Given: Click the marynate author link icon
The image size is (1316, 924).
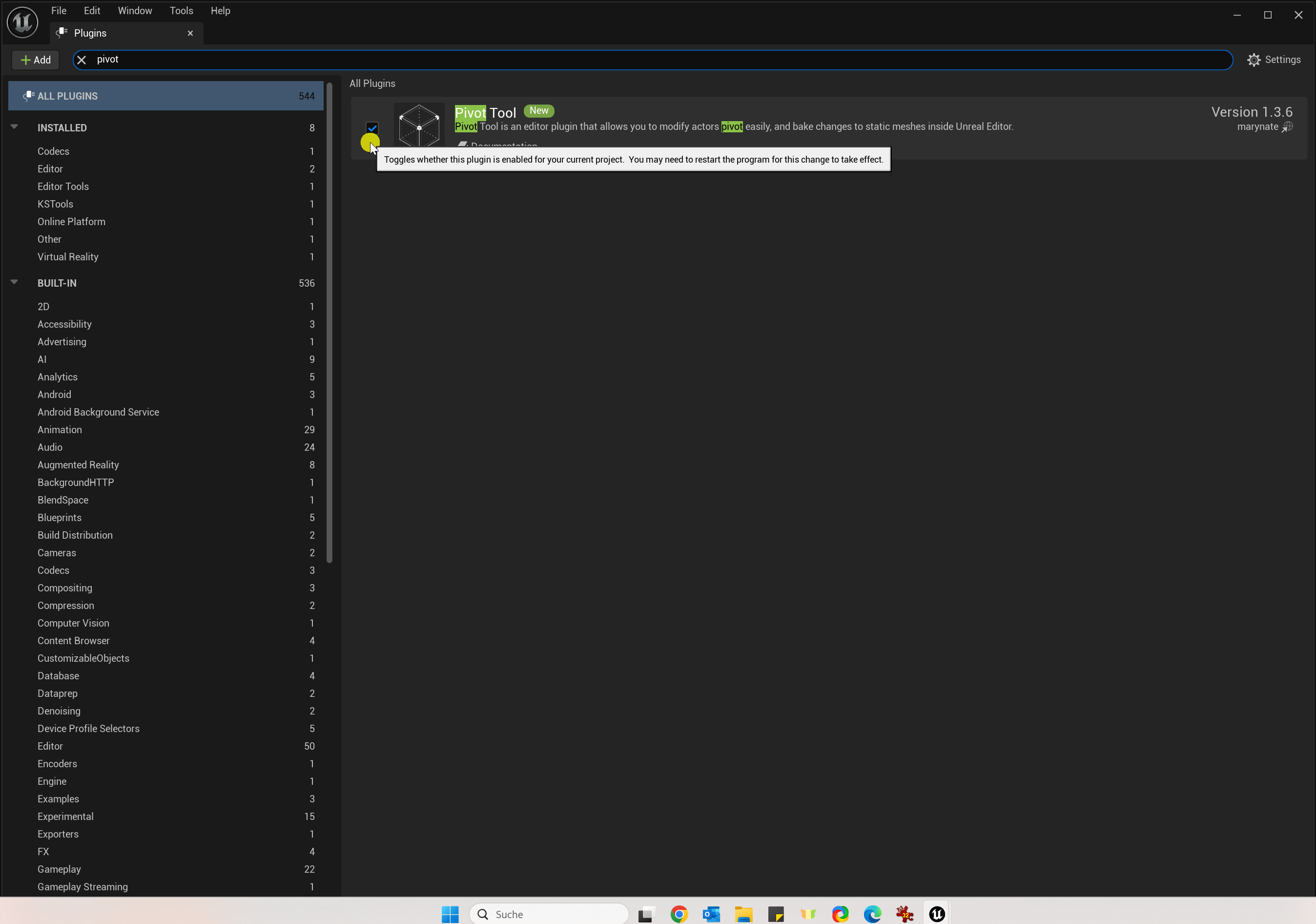Looking at the screenshot, I should tap(1287, 127).
